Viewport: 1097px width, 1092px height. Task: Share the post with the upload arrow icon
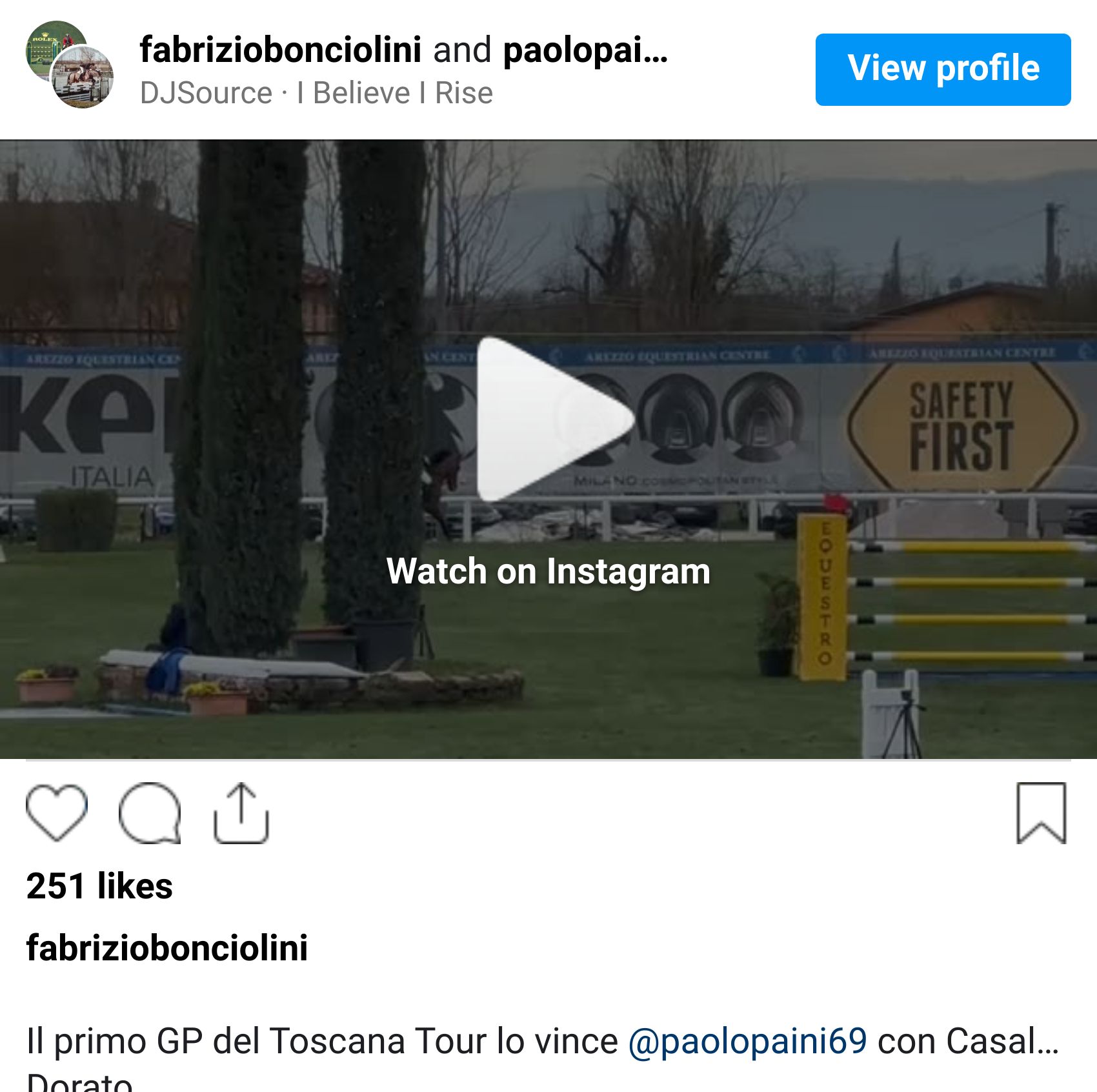point(241,813)
